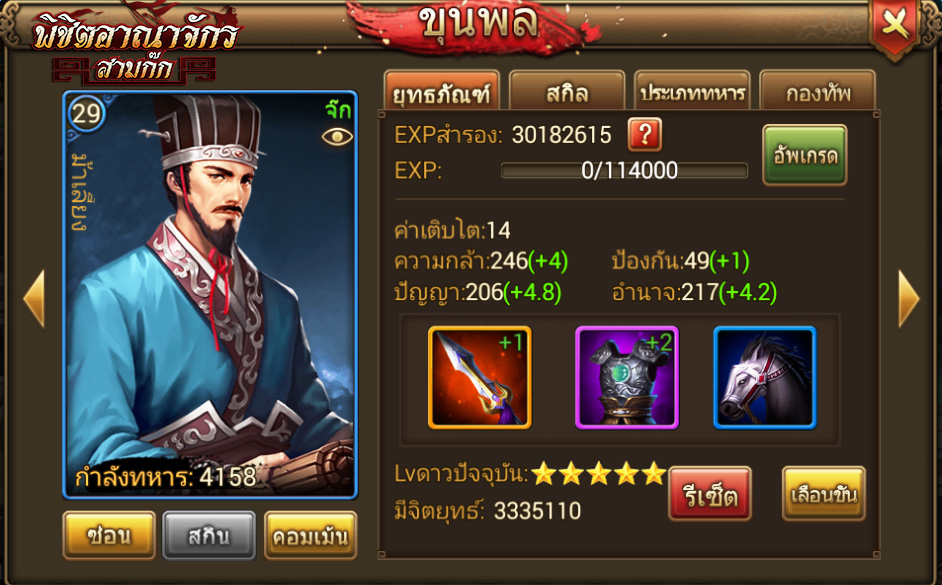The width and height of the screenshot is (942, 585).
Task: Go to the next general with right arrow
Action: (x=908, y=299)
